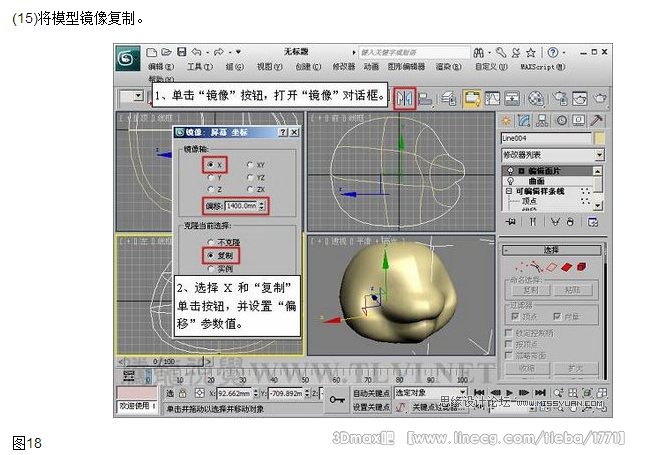Select Y mirror axis radio button
The height and width of the screenshot is (455, 654).
(x=211, y=177)
